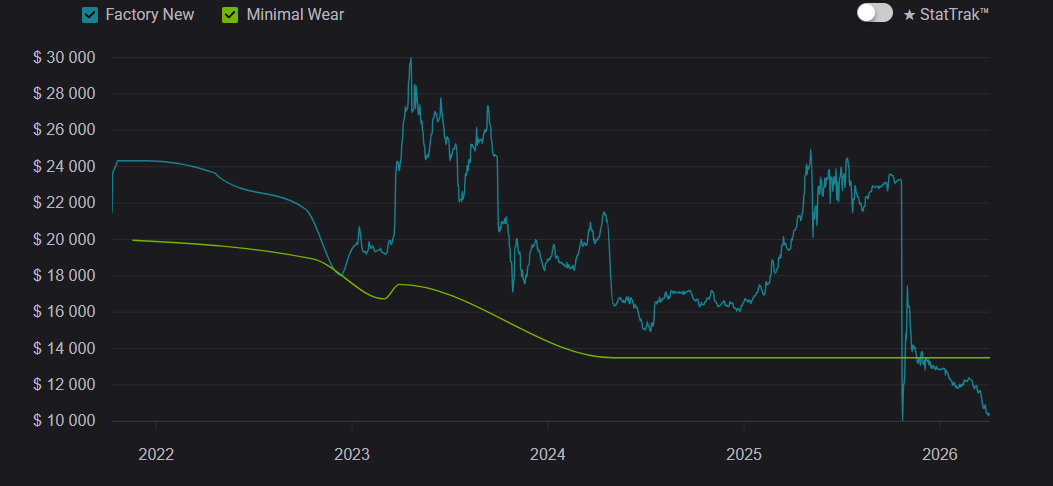The image size is (1053, 486).
Task: Click the 2024 x-axis label
Action: [x=548, y=454]
